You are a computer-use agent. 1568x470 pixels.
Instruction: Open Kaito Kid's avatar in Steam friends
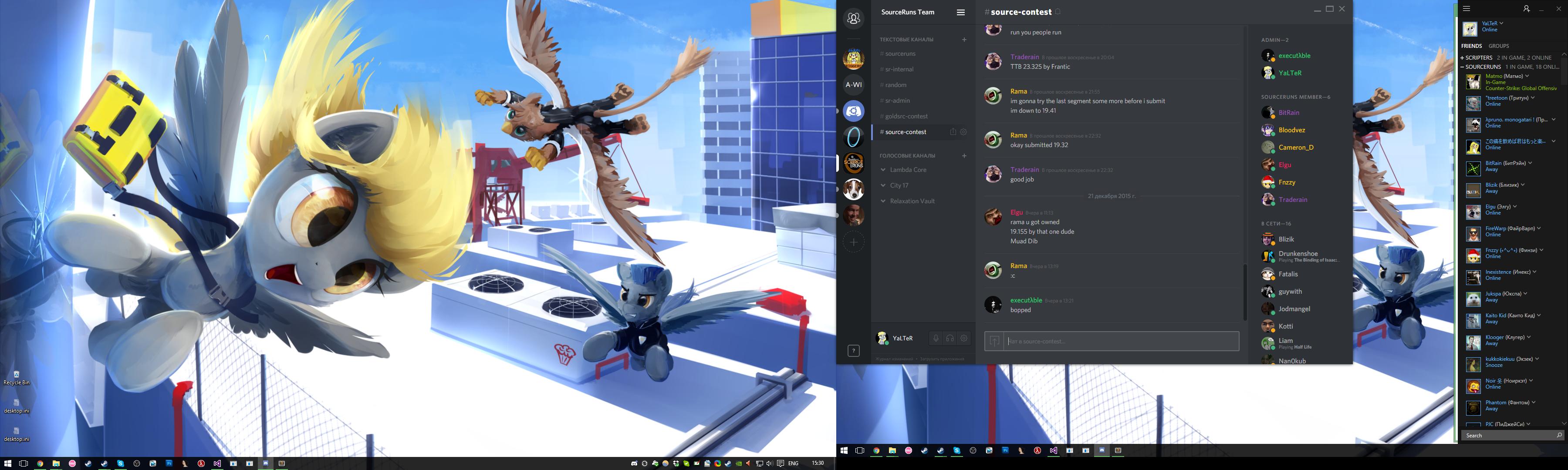click(x=1473, y=321)
